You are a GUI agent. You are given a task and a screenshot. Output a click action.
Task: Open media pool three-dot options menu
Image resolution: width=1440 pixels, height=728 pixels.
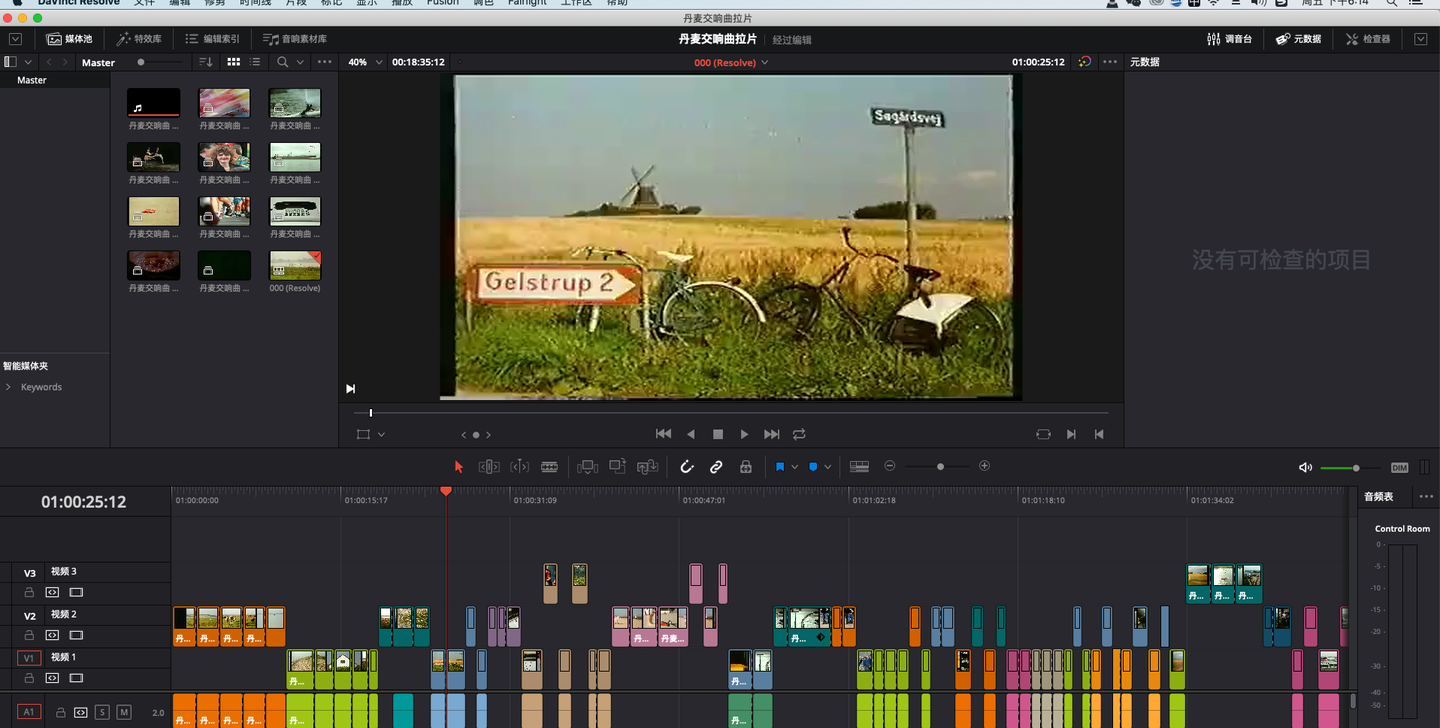pos(324,62)
